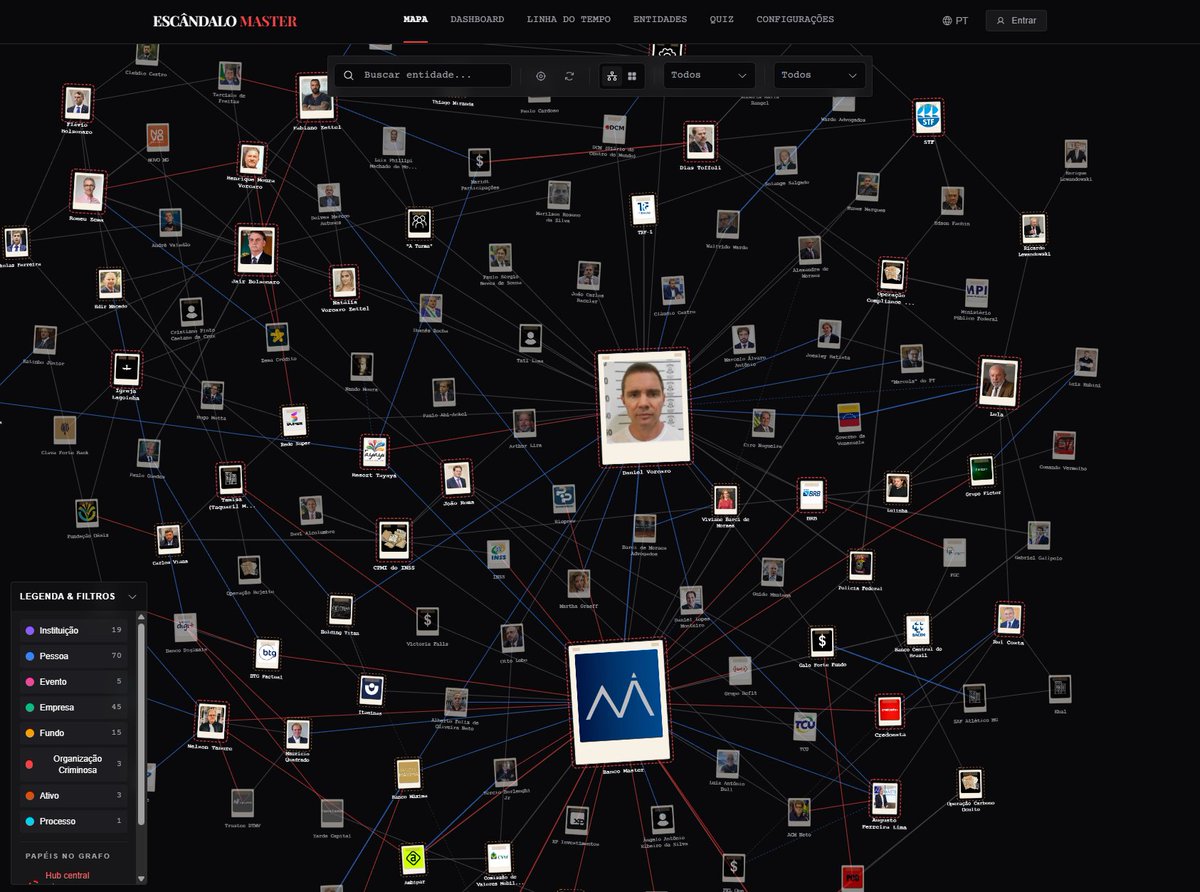Viewport: 1200px width, 892px height.
Task: Select the TCU node
Action: tap(804, 726)
